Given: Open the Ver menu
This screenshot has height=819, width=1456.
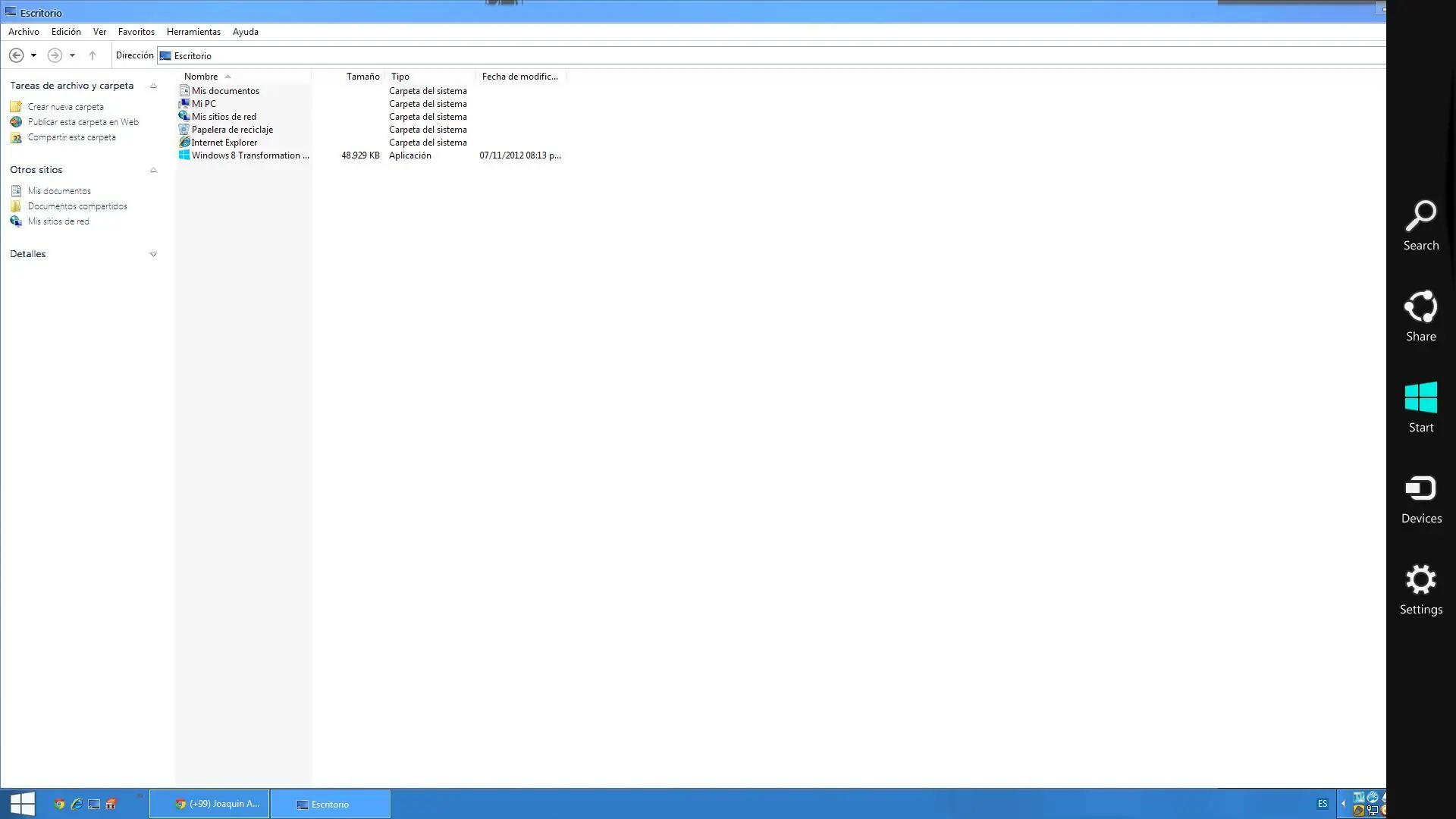Looking at the screenshot, I should pyautogui.click(x=99, y=32).
